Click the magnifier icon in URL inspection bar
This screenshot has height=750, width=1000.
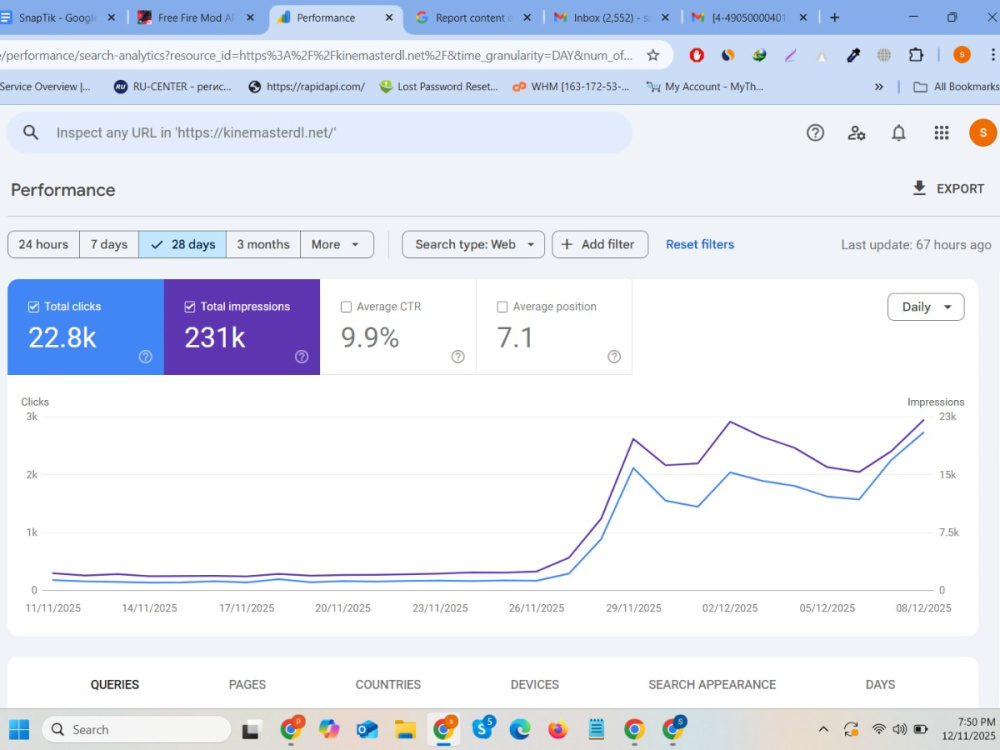coord(31,133)
